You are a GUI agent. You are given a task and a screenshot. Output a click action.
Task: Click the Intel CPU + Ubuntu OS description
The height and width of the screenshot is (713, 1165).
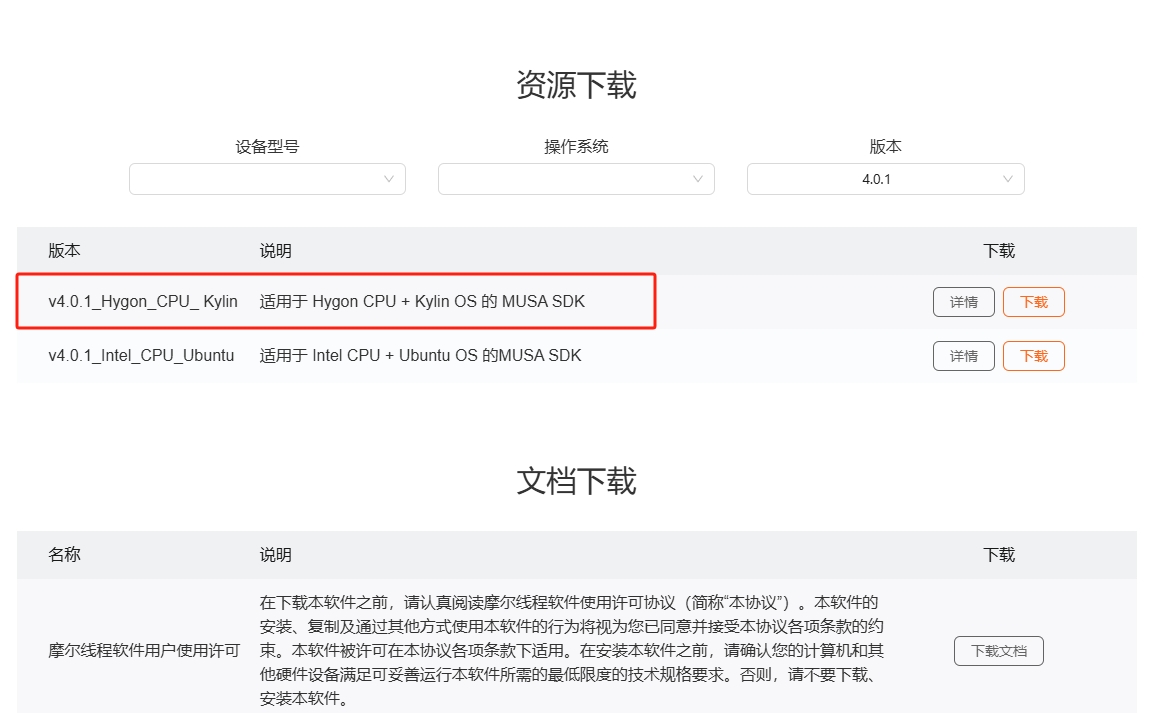point(421,356)
